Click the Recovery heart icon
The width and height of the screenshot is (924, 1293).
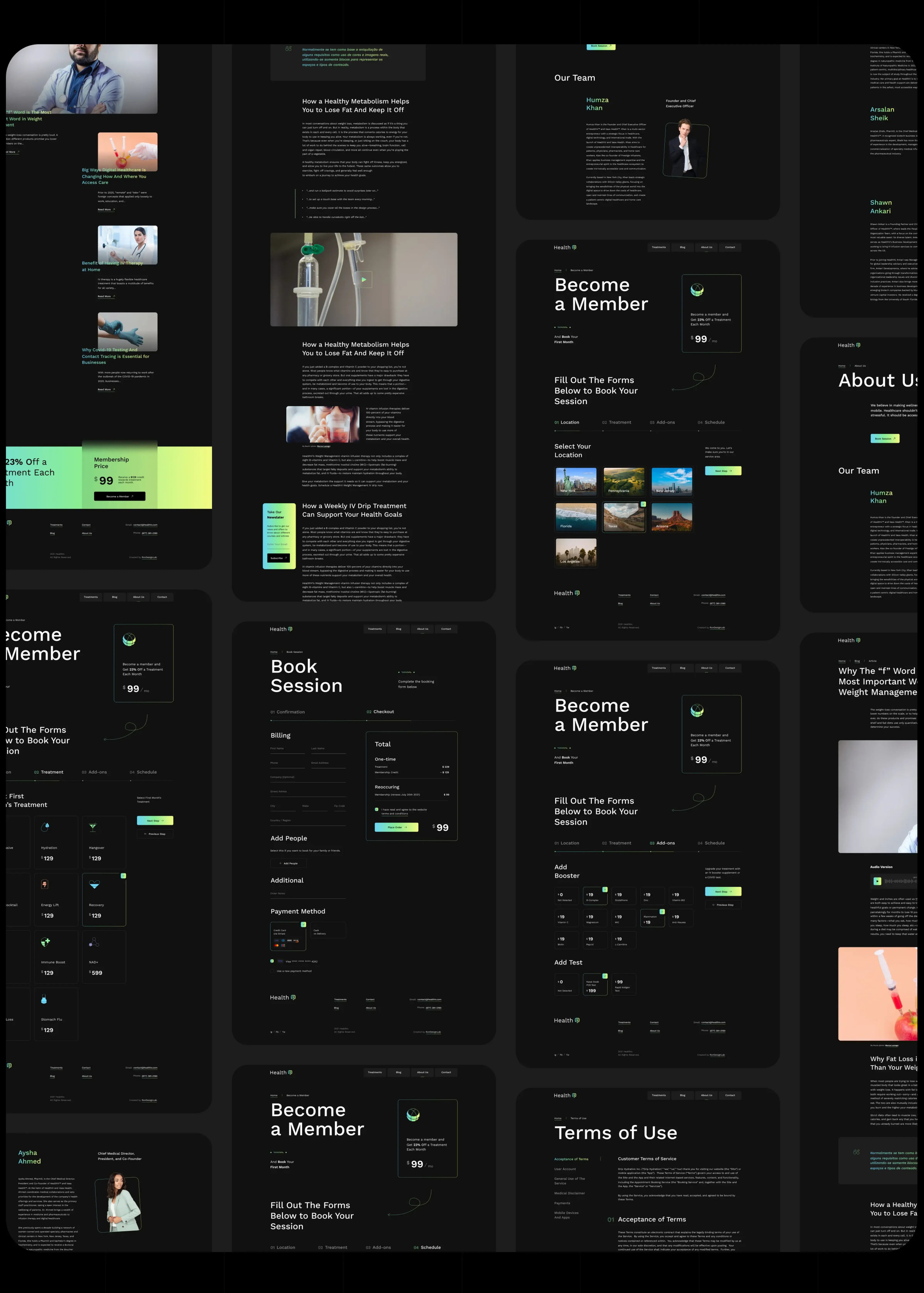[95, 885]
